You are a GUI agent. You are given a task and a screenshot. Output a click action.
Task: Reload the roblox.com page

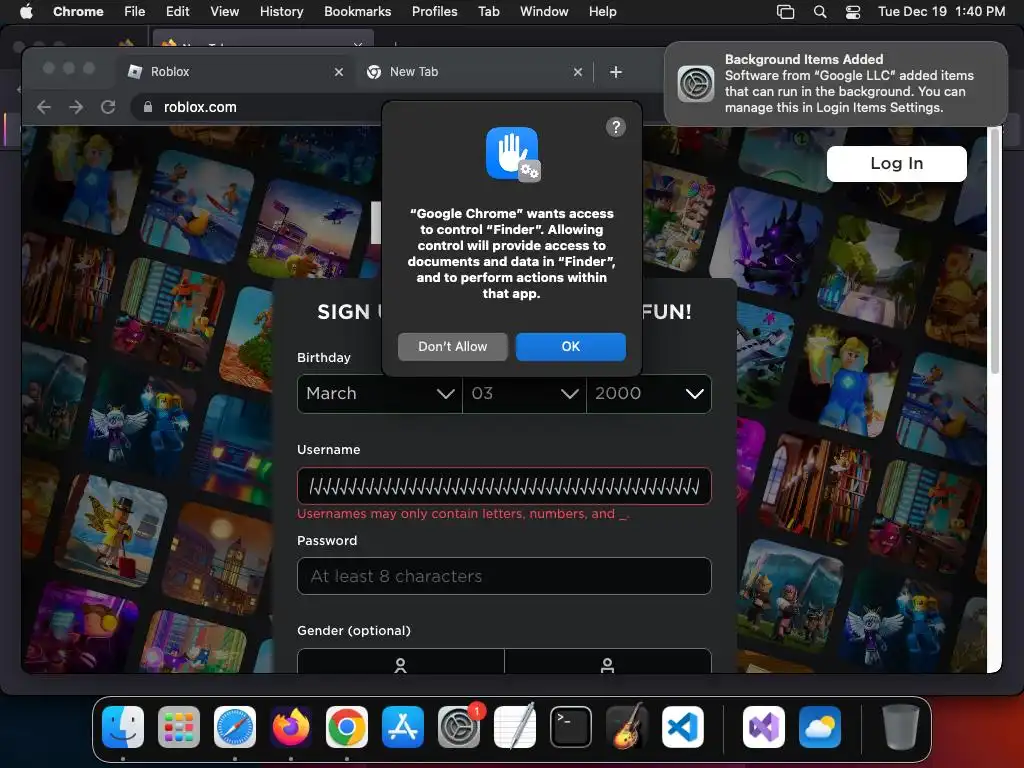tap(108, 107)
